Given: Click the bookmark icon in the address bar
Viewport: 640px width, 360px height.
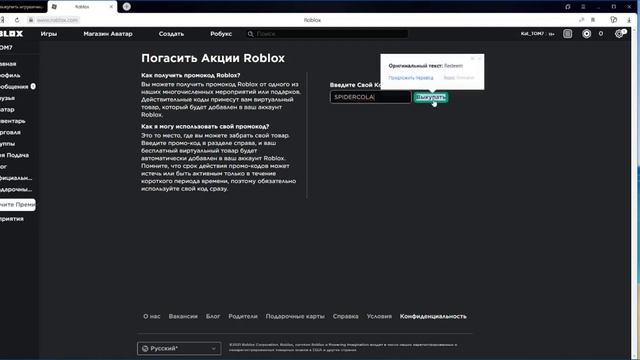Looking at the screenshot, I should coord(593,20).
